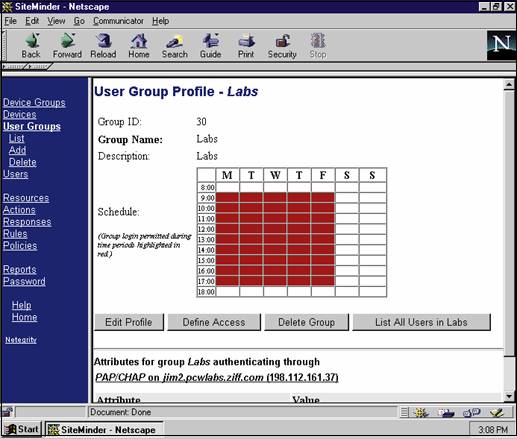
Task: Select SiteMinder - Netscape taskbar button
Action: tap(104, 429)
